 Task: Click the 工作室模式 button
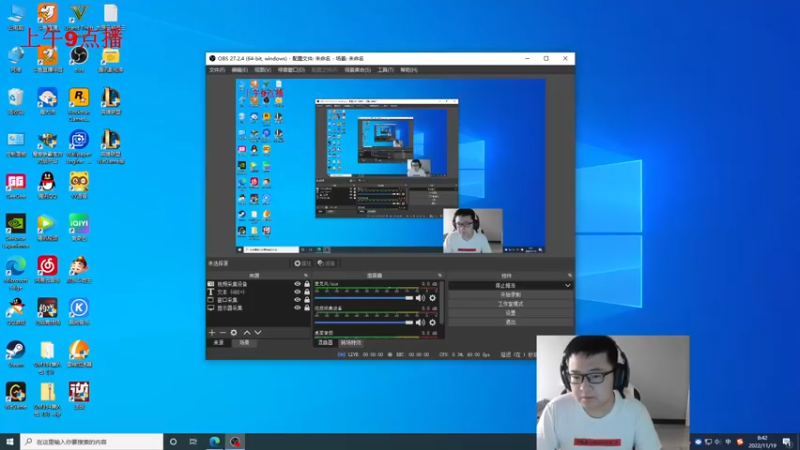510,304
